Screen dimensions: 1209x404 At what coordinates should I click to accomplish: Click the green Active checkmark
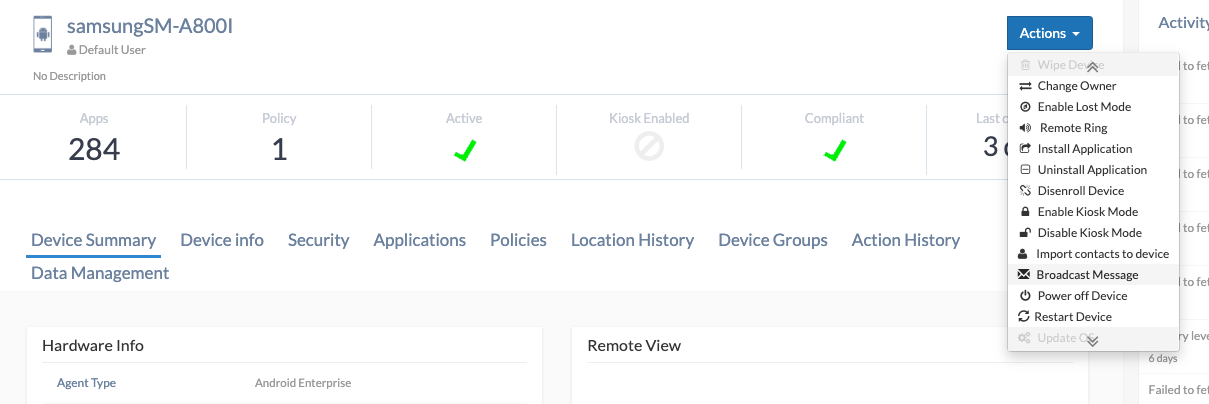tap(464, 150)
